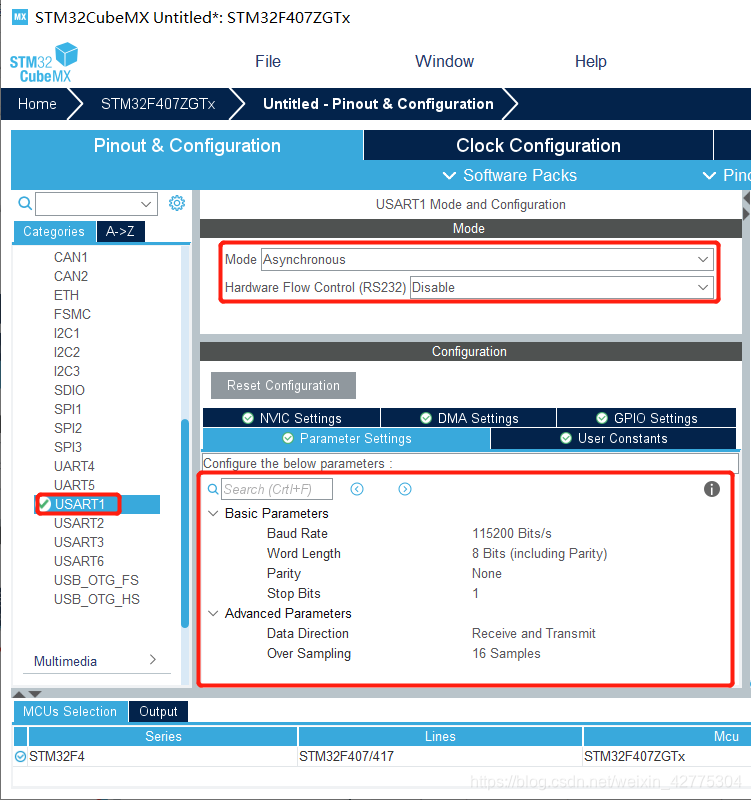Open the File menu

tap(268, 61)
